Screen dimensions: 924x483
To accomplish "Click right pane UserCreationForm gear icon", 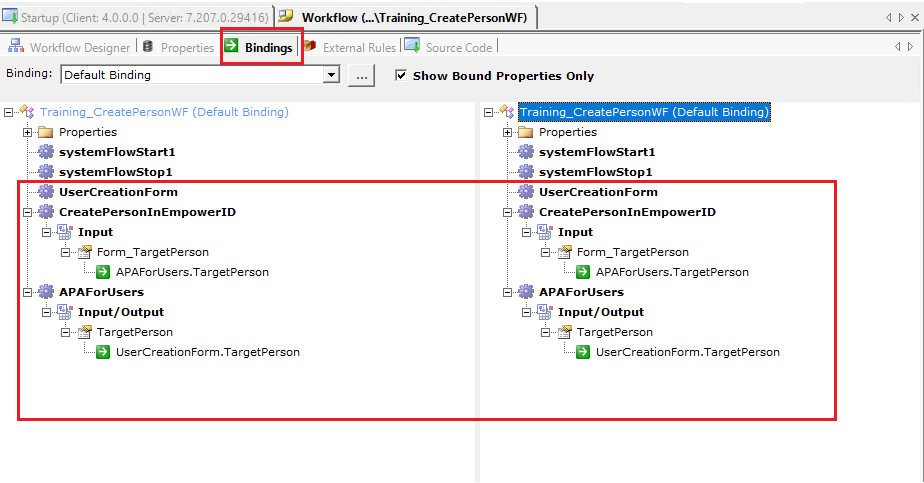I will pos(526,192).
